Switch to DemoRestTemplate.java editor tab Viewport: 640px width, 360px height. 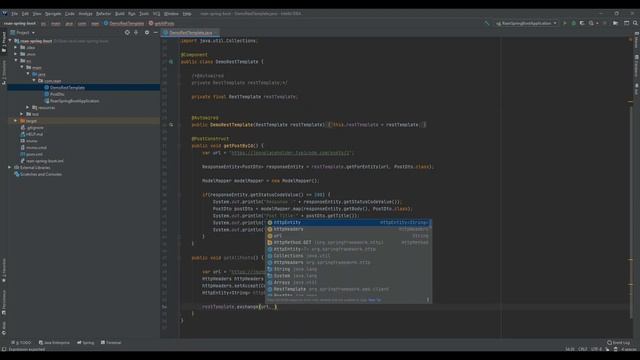[x=191, y=33]
